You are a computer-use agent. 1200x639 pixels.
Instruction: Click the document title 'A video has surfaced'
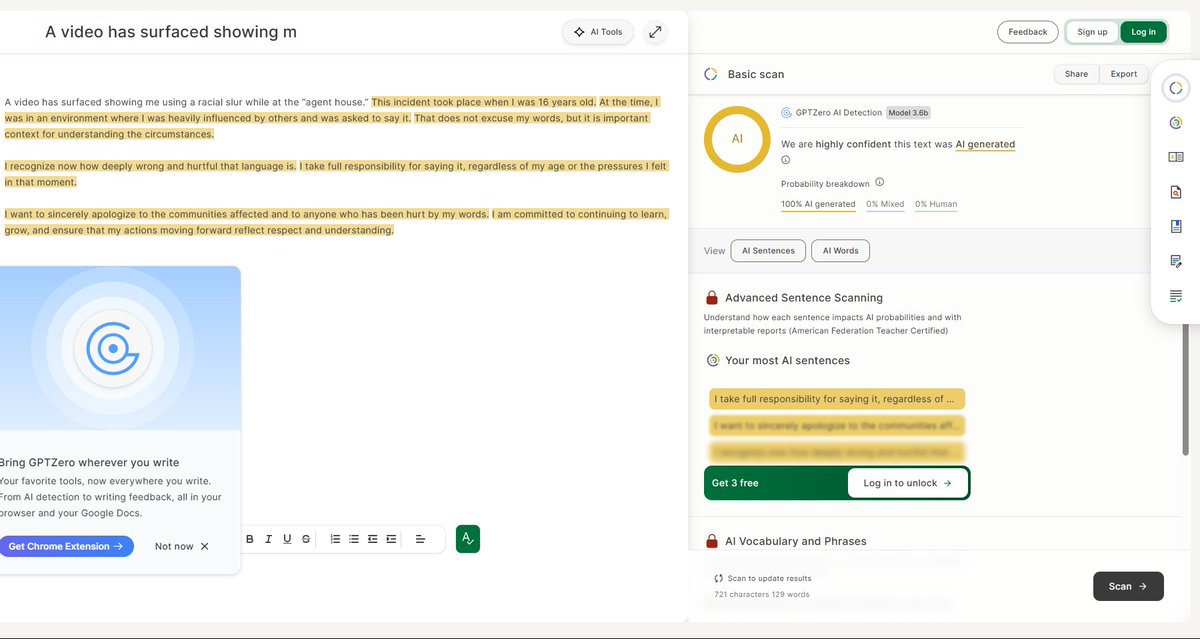pos(171,32)
